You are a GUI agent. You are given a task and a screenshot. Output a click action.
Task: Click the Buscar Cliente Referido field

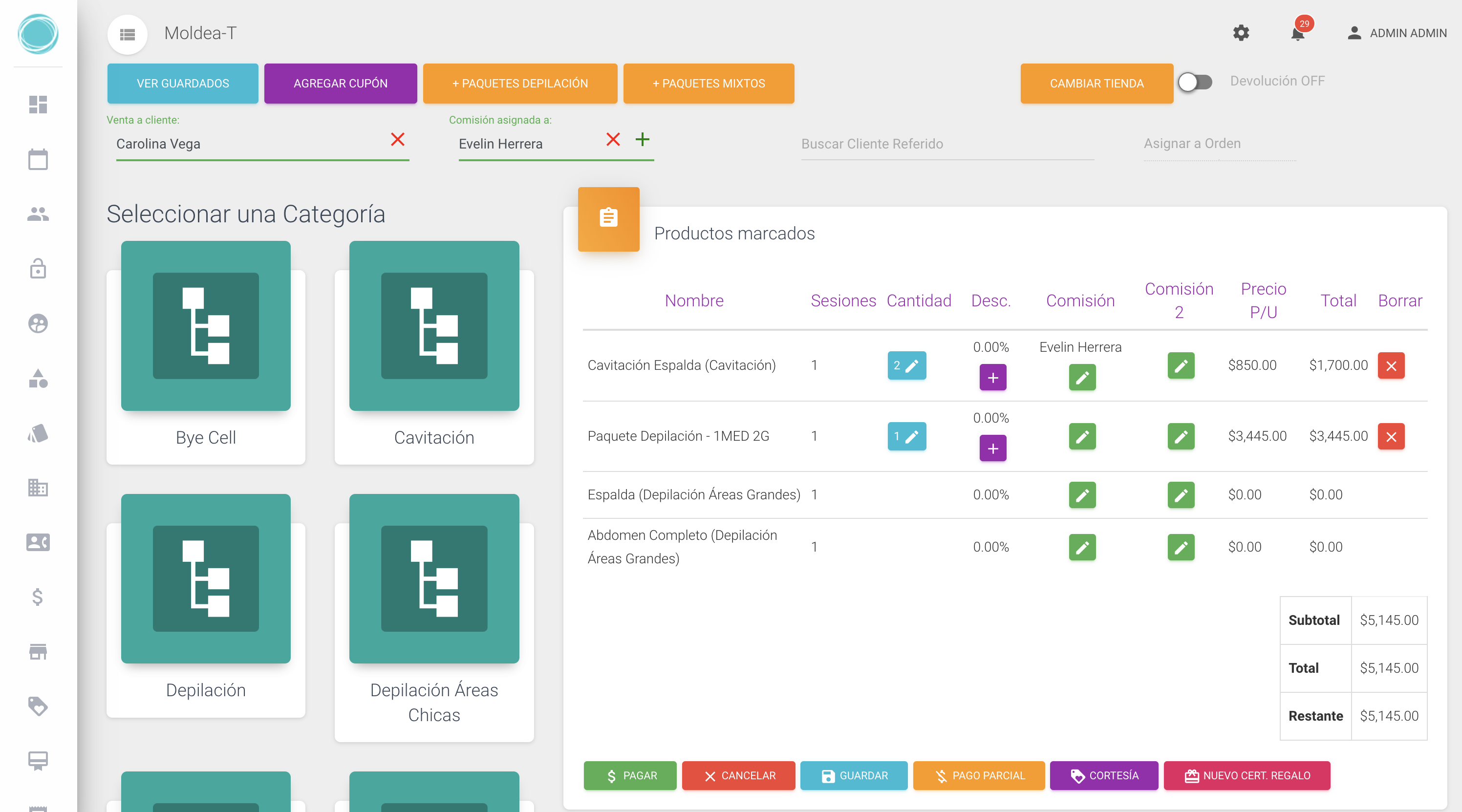(946, 144)
